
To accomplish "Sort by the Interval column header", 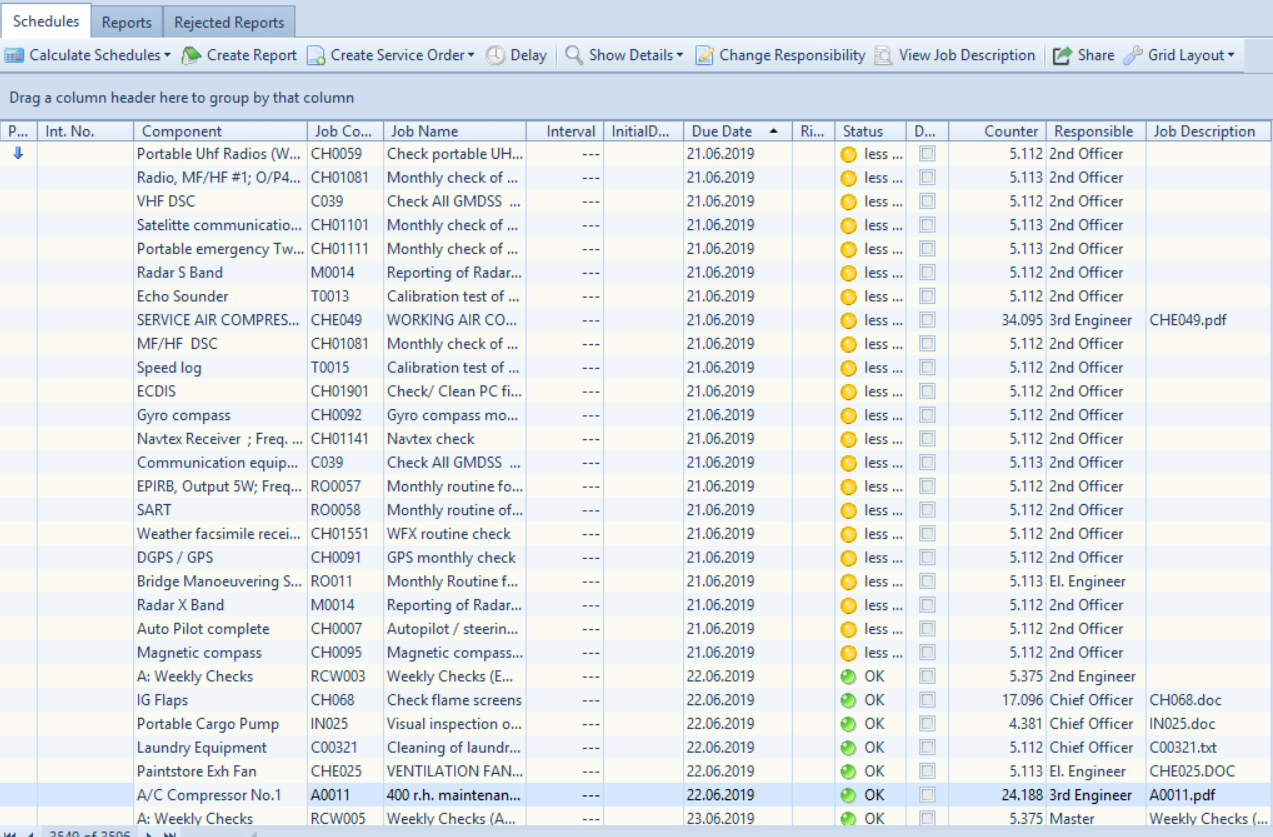I will (x=565, y=131).
